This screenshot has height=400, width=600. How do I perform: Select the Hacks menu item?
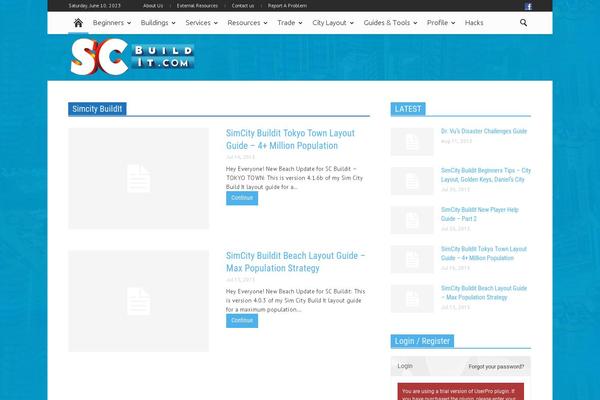[474, 23]
